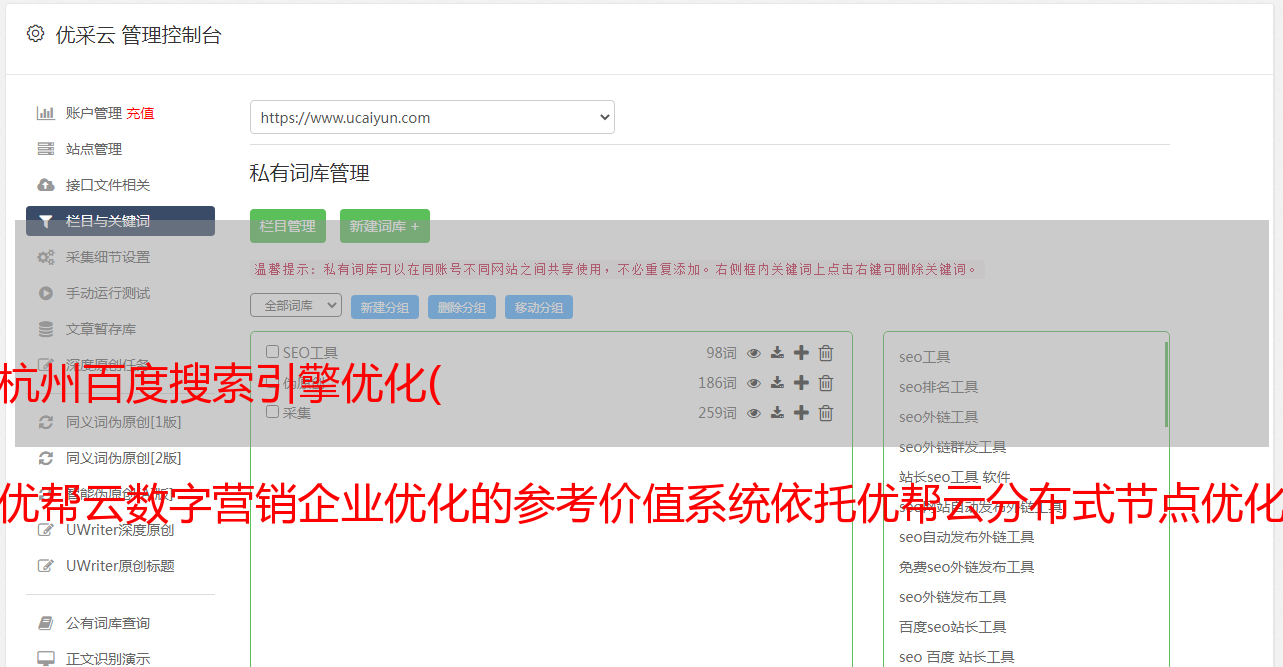Open 同义词伪原创[1版] in the sidebar

124,422
